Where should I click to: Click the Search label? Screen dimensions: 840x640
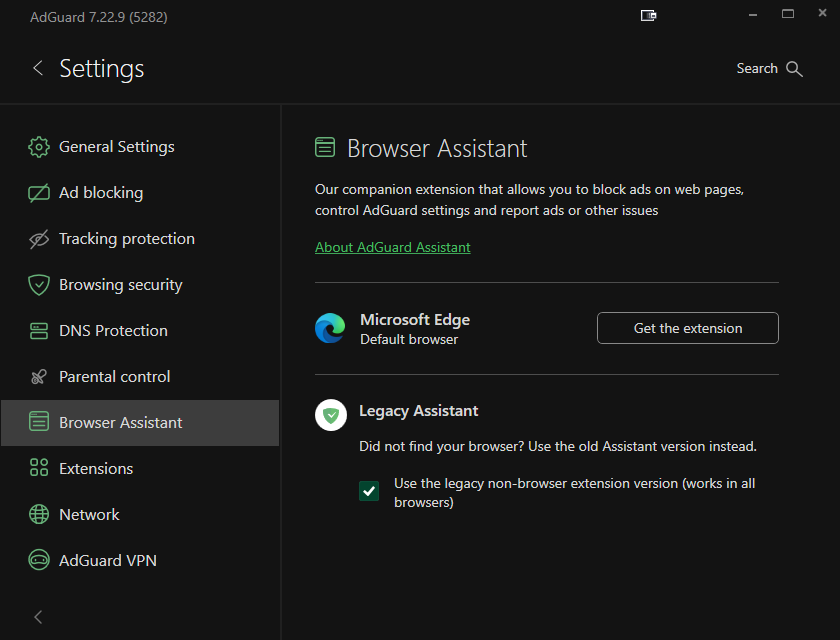[757, 69]
